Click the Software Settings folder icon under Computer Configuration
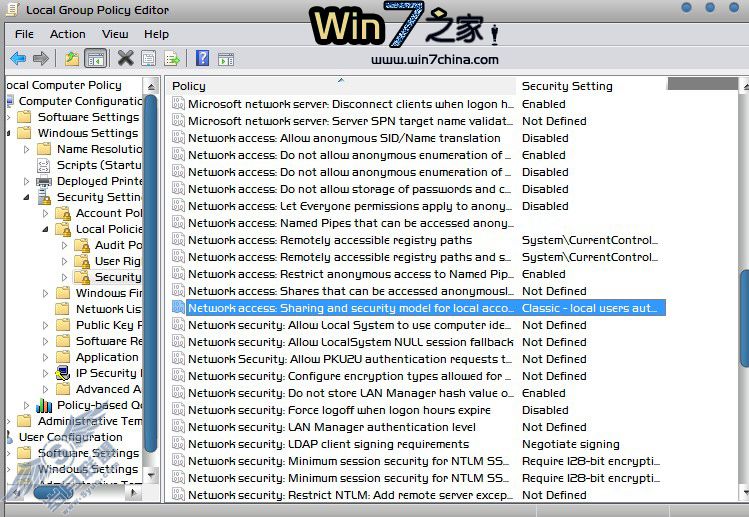 click(24, 117)
